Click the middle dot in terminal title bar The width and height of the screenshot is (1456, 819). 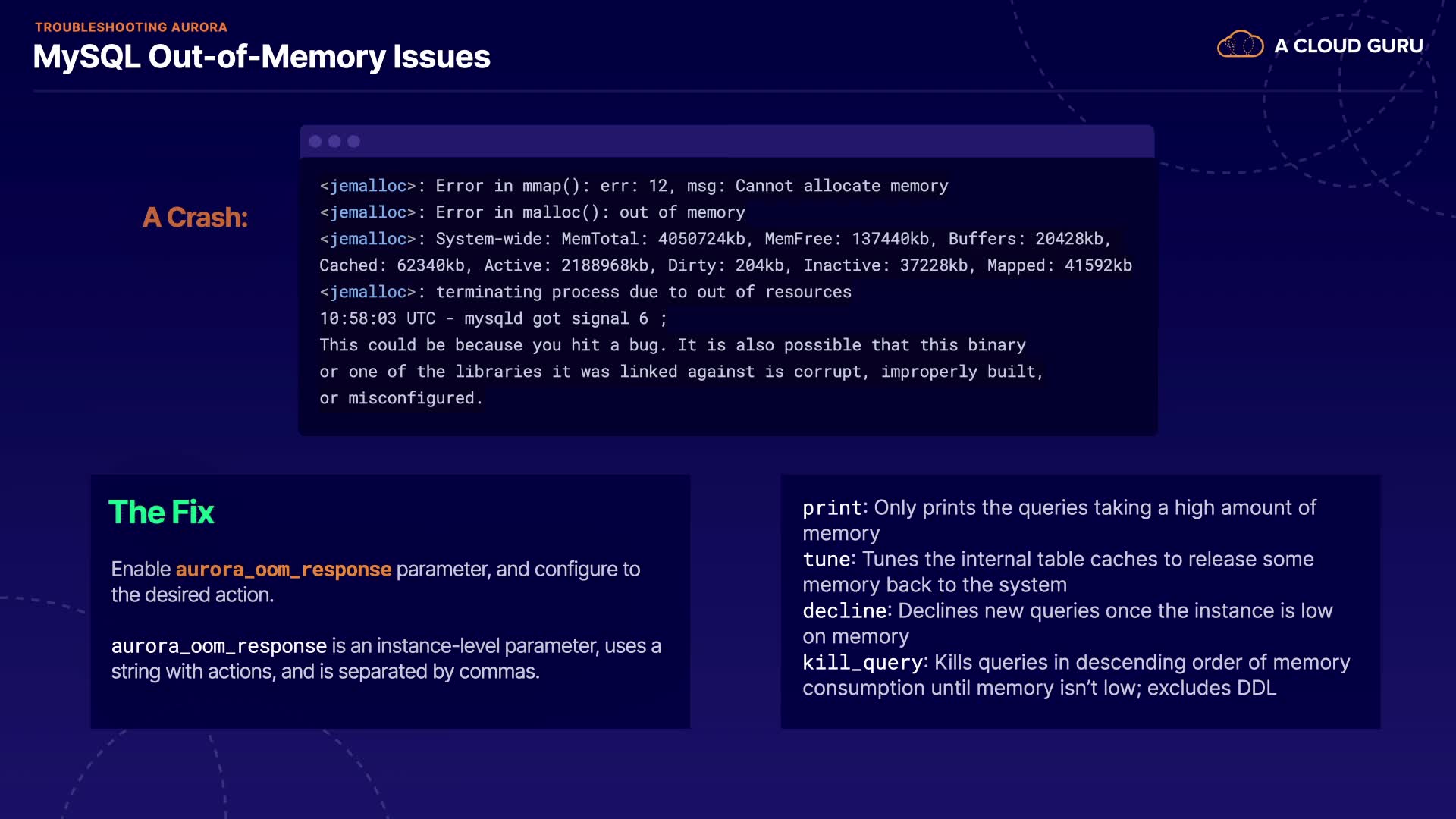(x=334, y=142)
